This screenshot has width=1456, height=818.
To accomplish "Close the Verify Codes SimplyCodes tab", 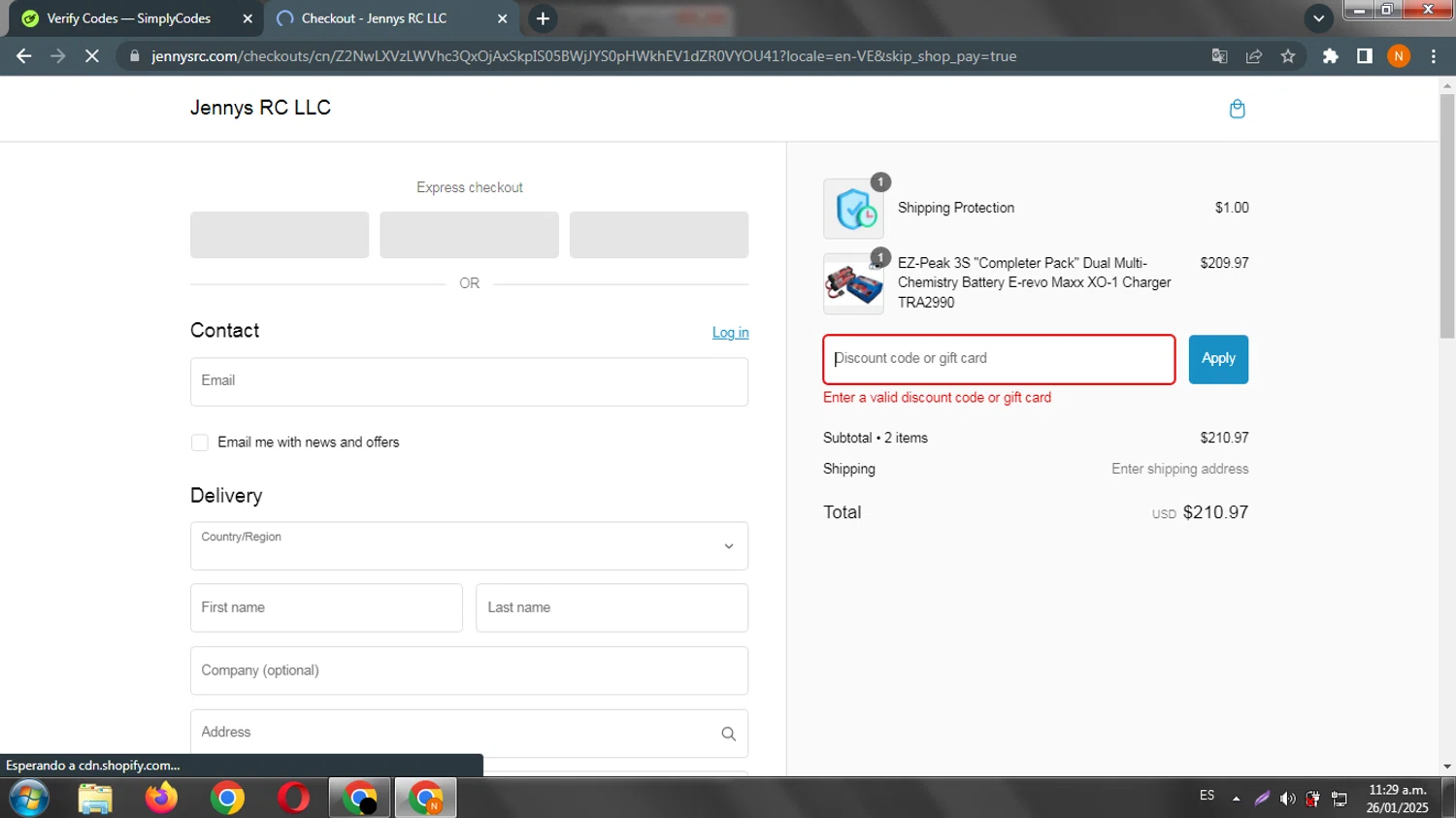I will pos(248,18).
